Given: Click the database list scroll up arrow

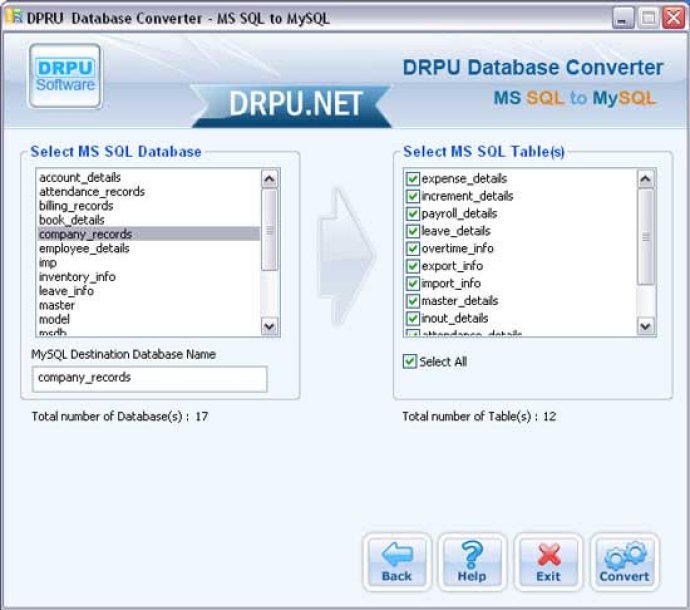Looking at the screenshot, I should pos(270,179).
